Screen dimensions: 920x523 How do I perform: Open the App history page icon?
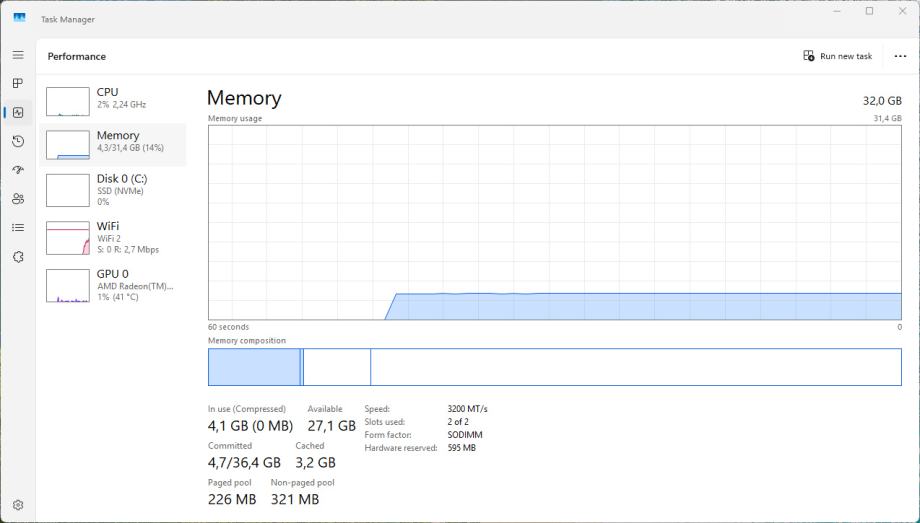18,141
